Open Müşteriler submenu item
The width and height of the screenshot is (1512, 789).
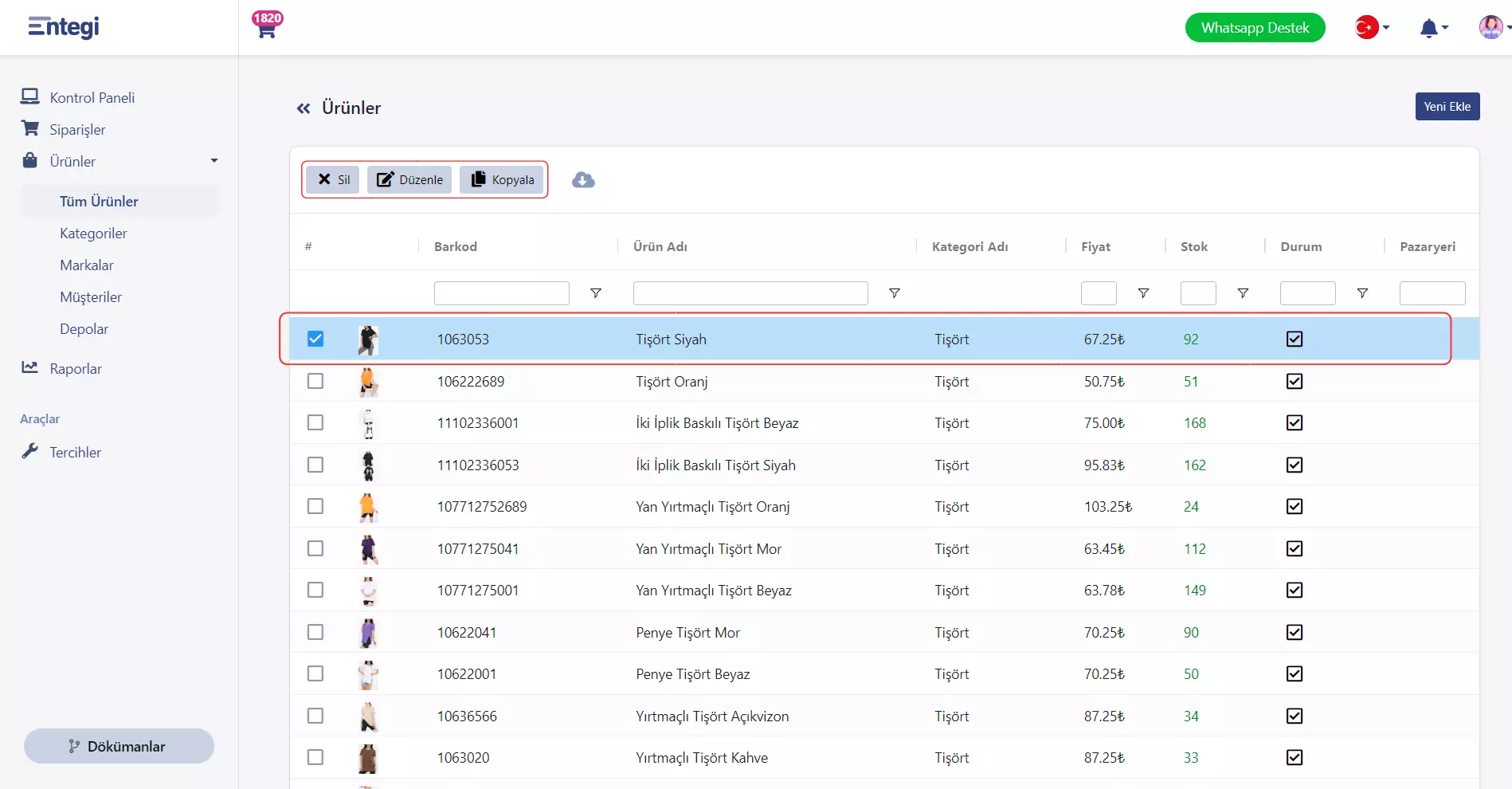point(91,297)
